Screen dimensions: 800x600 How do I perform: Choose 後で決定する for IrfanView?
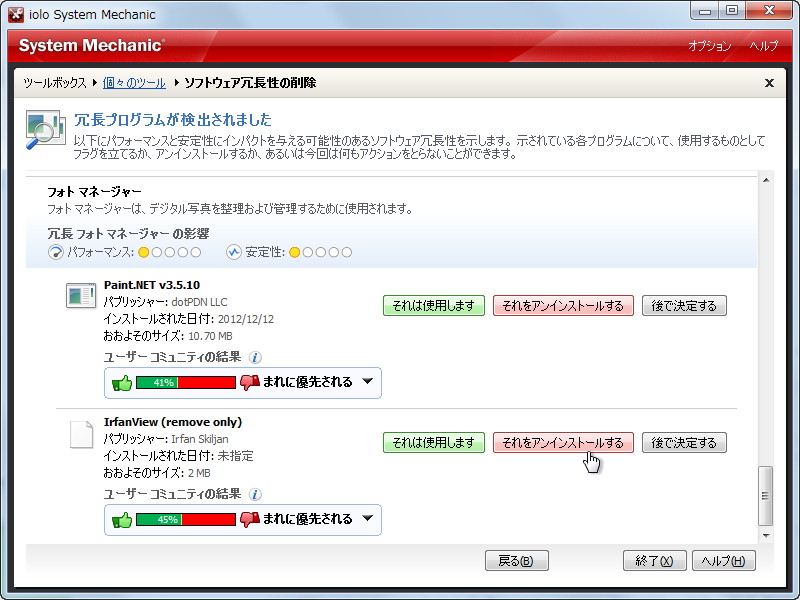pos(684,442)
